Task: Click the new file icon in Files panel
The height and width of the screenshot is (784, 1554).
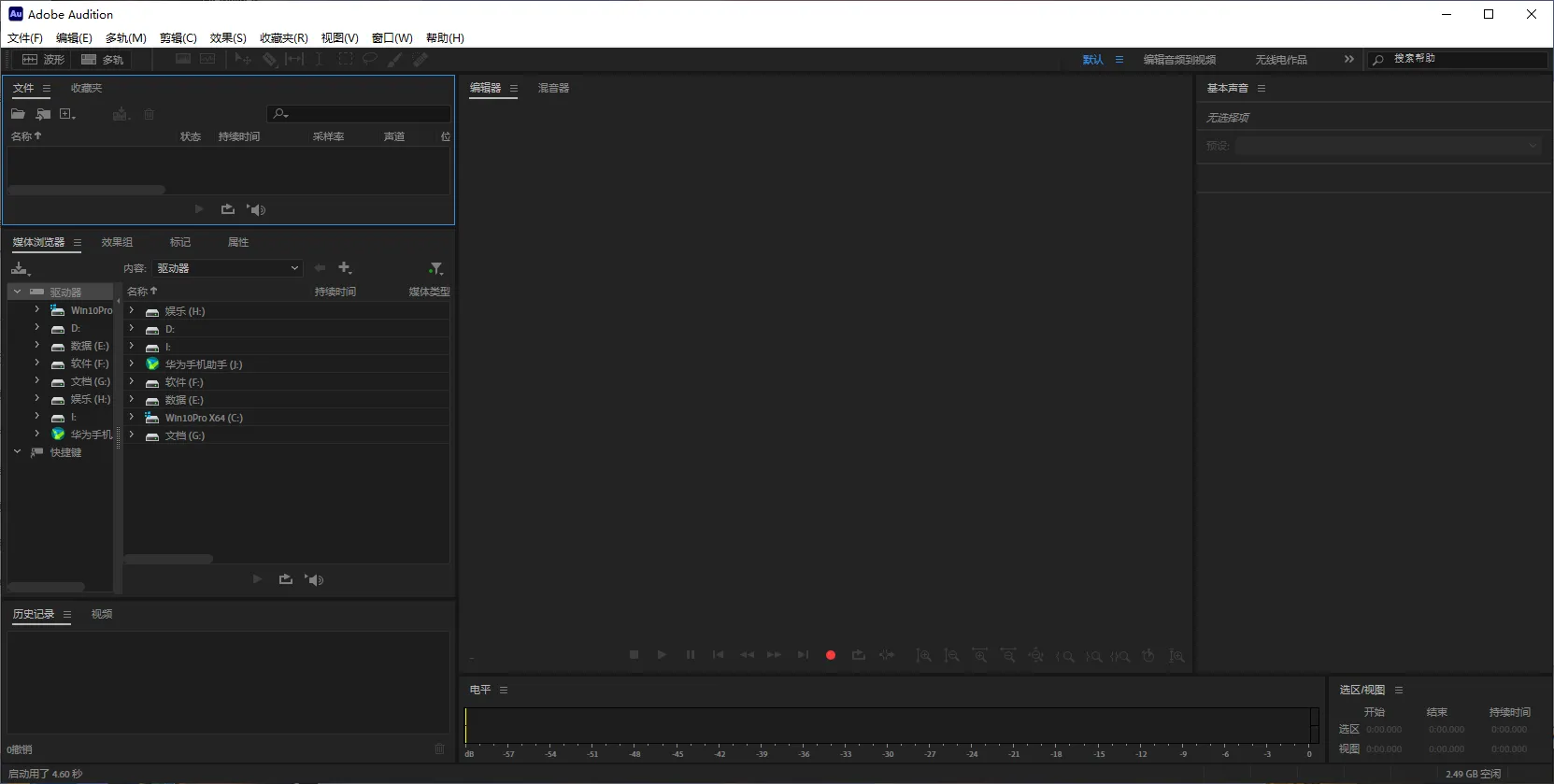Action: pyautogui.click(x=66, y=114)
